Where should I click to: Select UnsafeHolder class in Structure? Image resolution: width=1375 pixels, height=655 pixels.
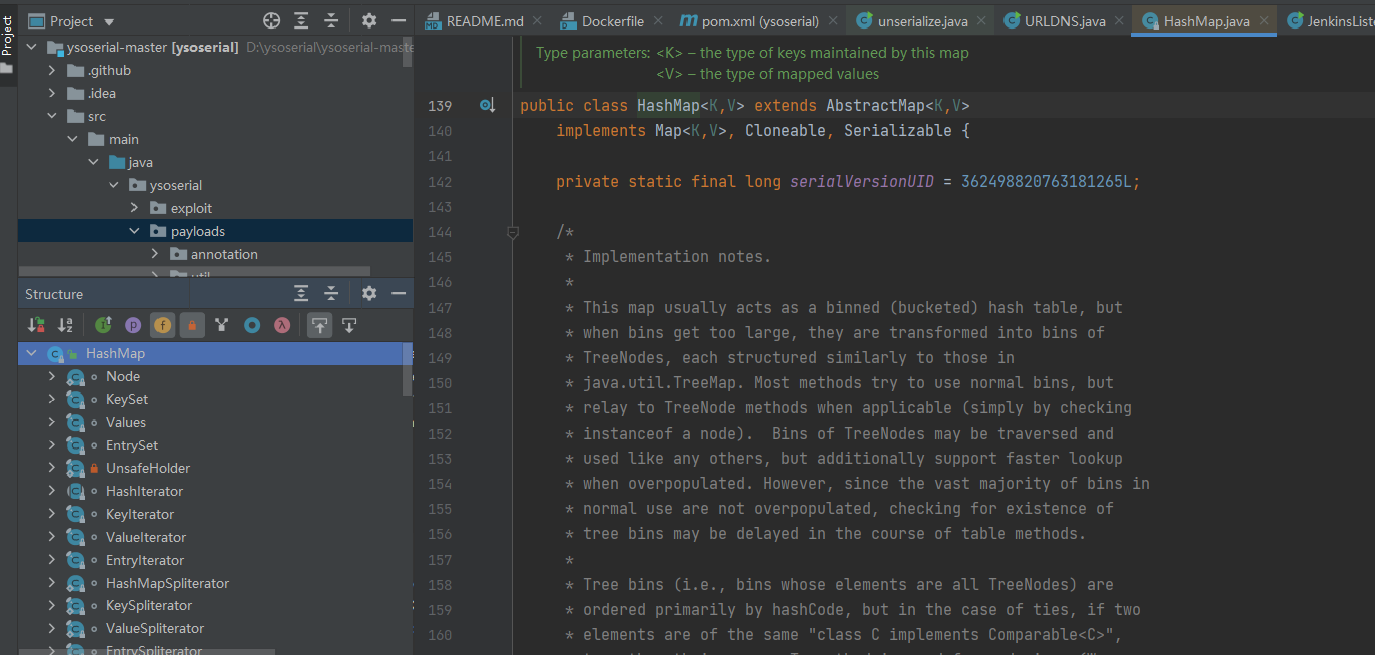pos(148,468)
